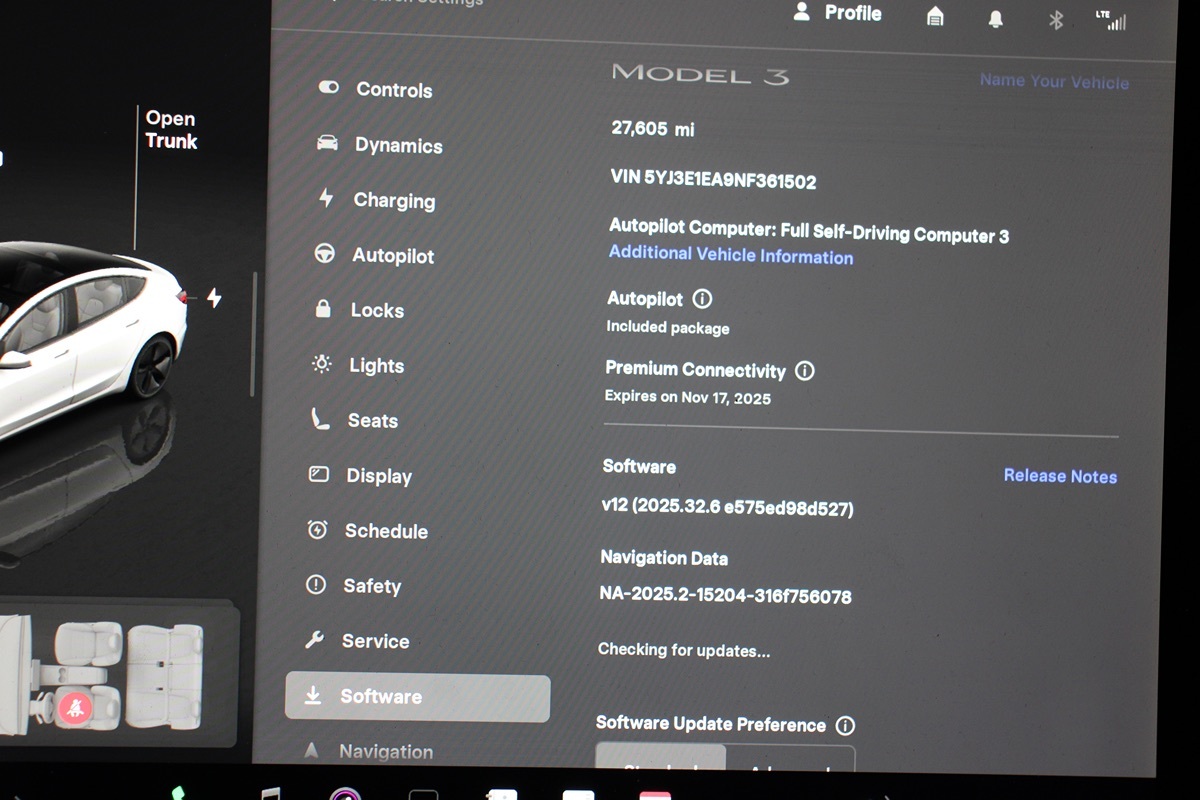1200x800 pixels.
Task: Open Bluetooth settings icon
Action: pyautogui.click(x=1055, y=20)
